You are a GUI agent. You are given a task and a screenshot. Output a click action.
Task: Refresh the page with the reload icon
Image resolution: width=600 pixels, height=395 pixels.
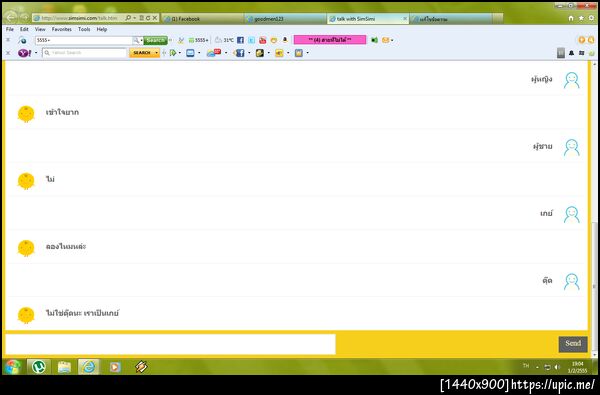coord(148,18)
